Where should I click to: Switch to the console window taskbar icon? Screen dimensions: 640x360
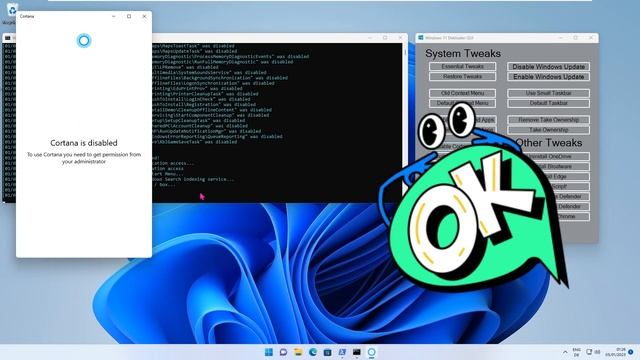coord(357,352)
